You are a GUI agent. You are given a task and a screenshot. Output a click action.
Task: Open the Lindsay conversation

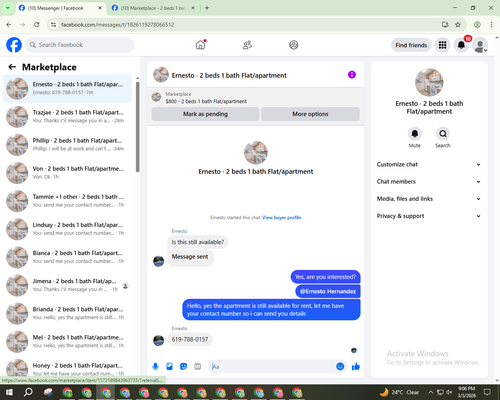pos(67,229)
